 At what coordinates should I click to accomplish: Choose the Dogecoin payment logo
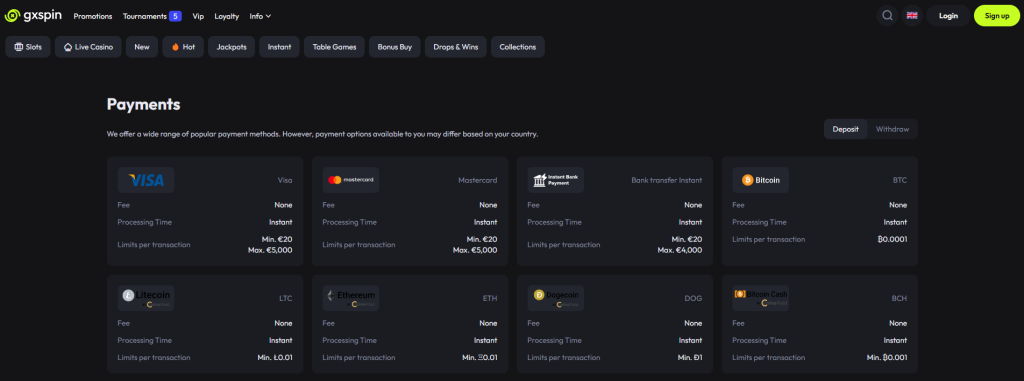click(x=556, y=298)
